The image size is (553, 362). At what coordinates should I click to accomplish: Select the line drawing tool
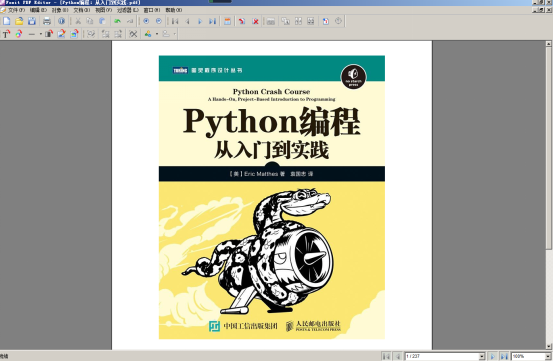point(32,34)
